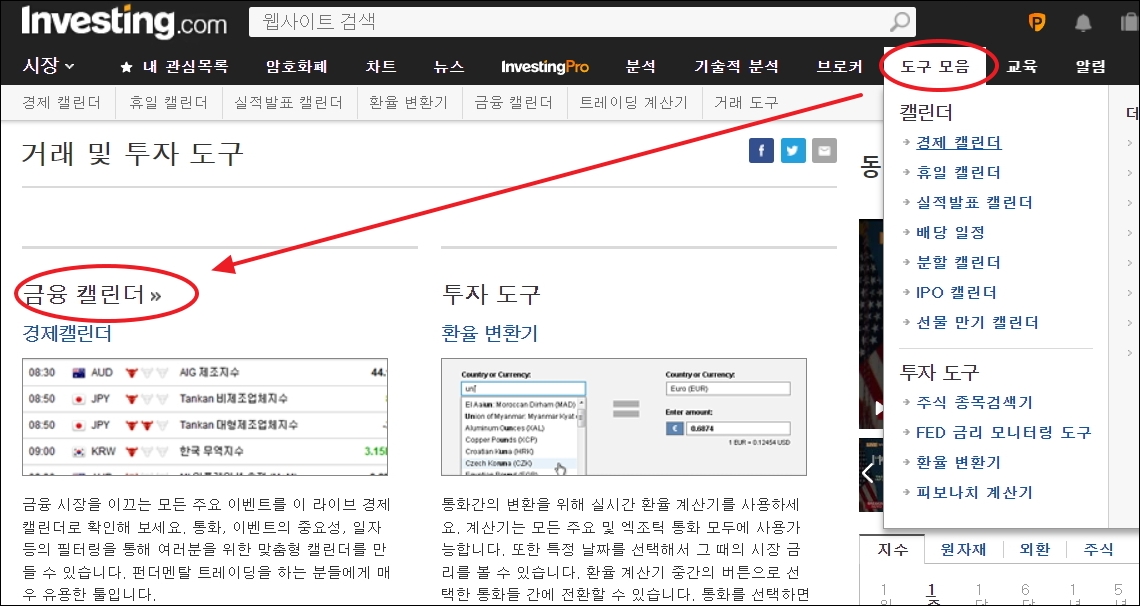
Task: Open the 기술적 분석 menu
Action: click(736, 67)
